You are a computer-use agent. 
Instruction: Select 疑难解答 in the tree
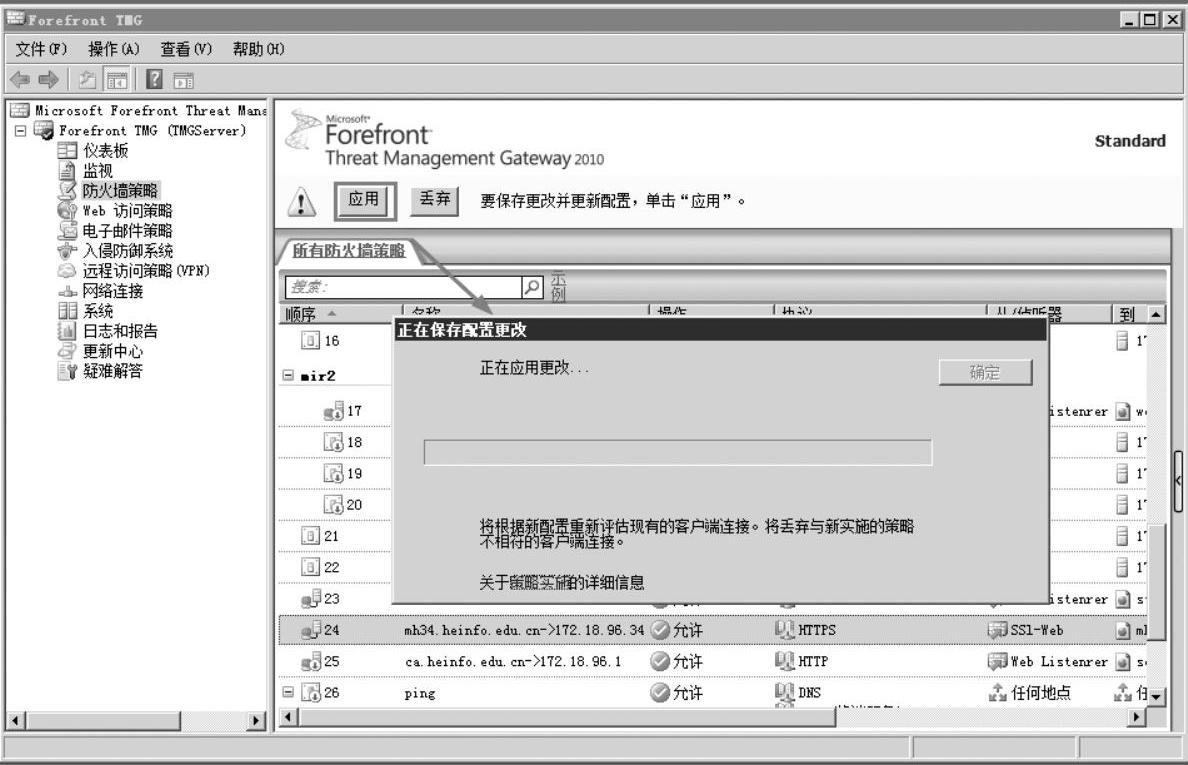click(x=112, y=371)
